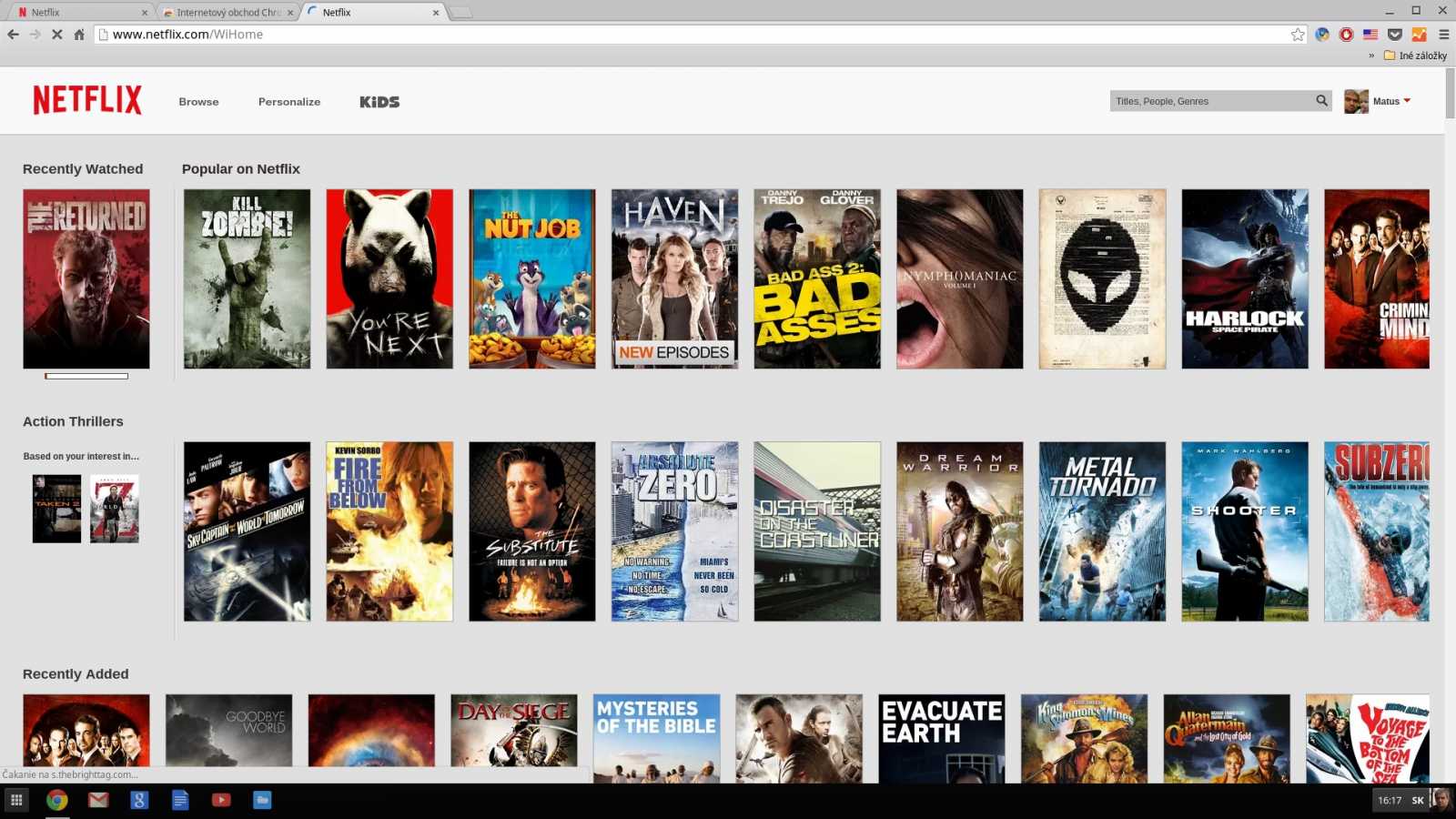Switch to the KIDS section
This screenshot has height=819, width=1456.
(x=379, y=102)
